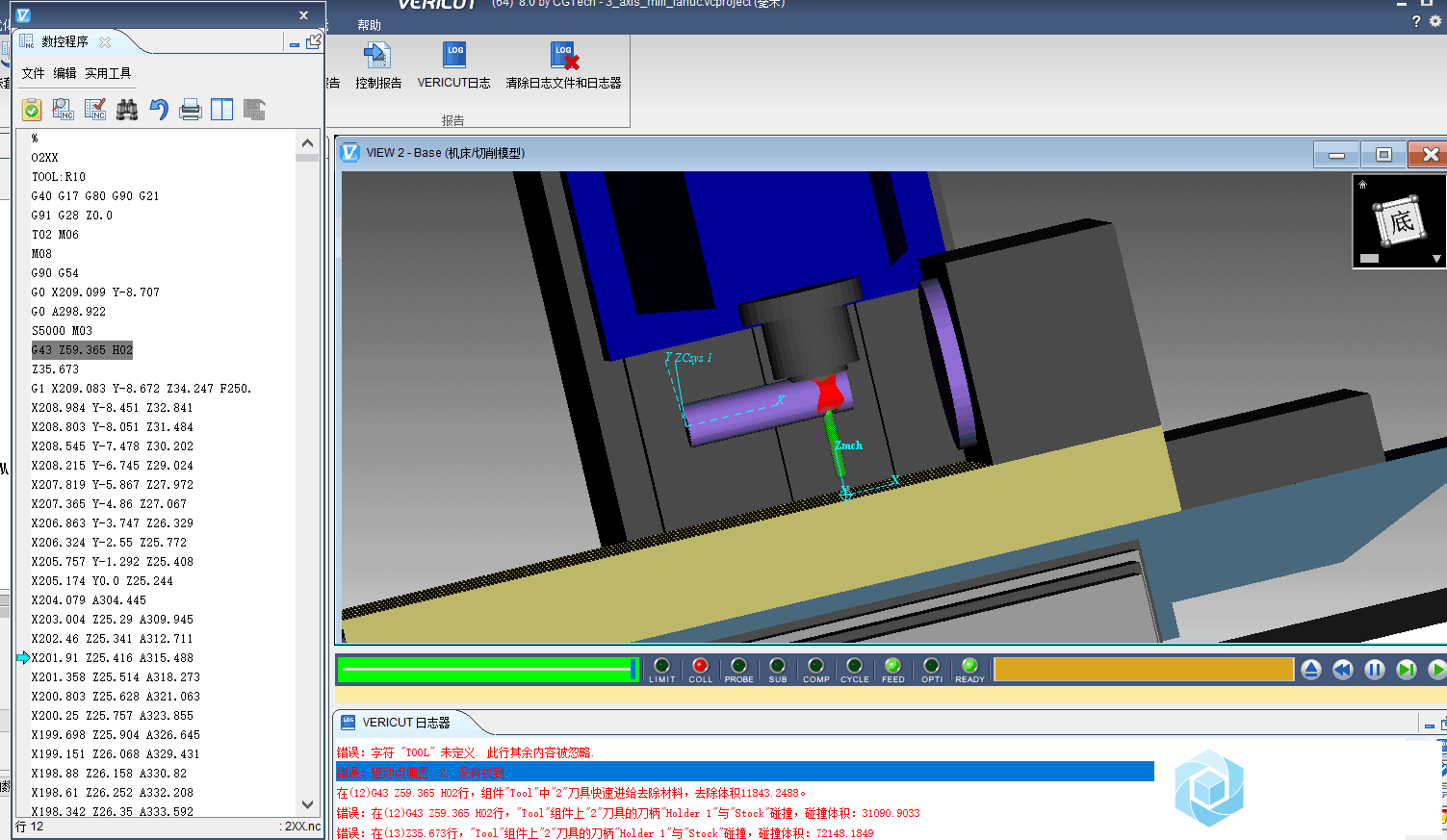The width and height of the screenshot is (1447, 840).
Task: Select NC line T02 M06
Action: pos(55,235)
